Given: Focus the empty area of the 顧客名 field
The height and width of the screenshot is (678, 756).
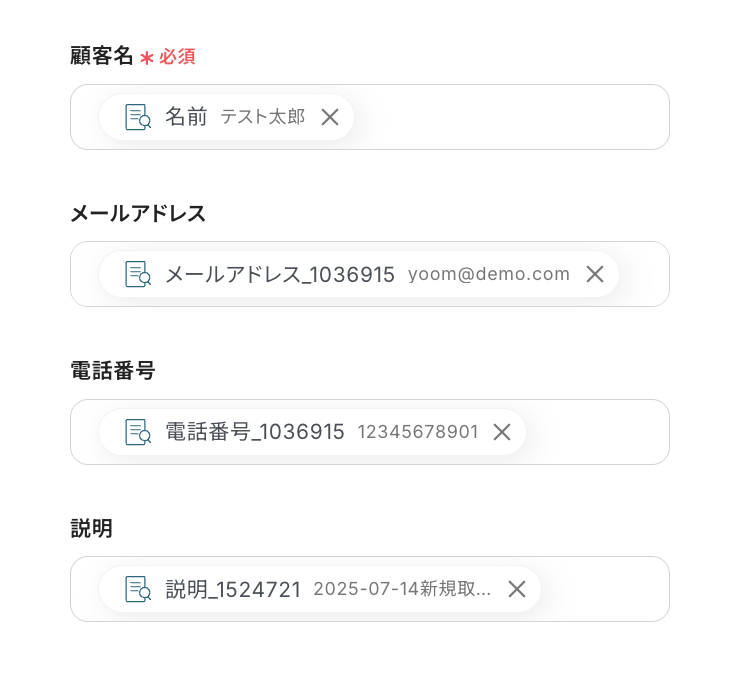Looking at the screenshot, I should [510, 117].
